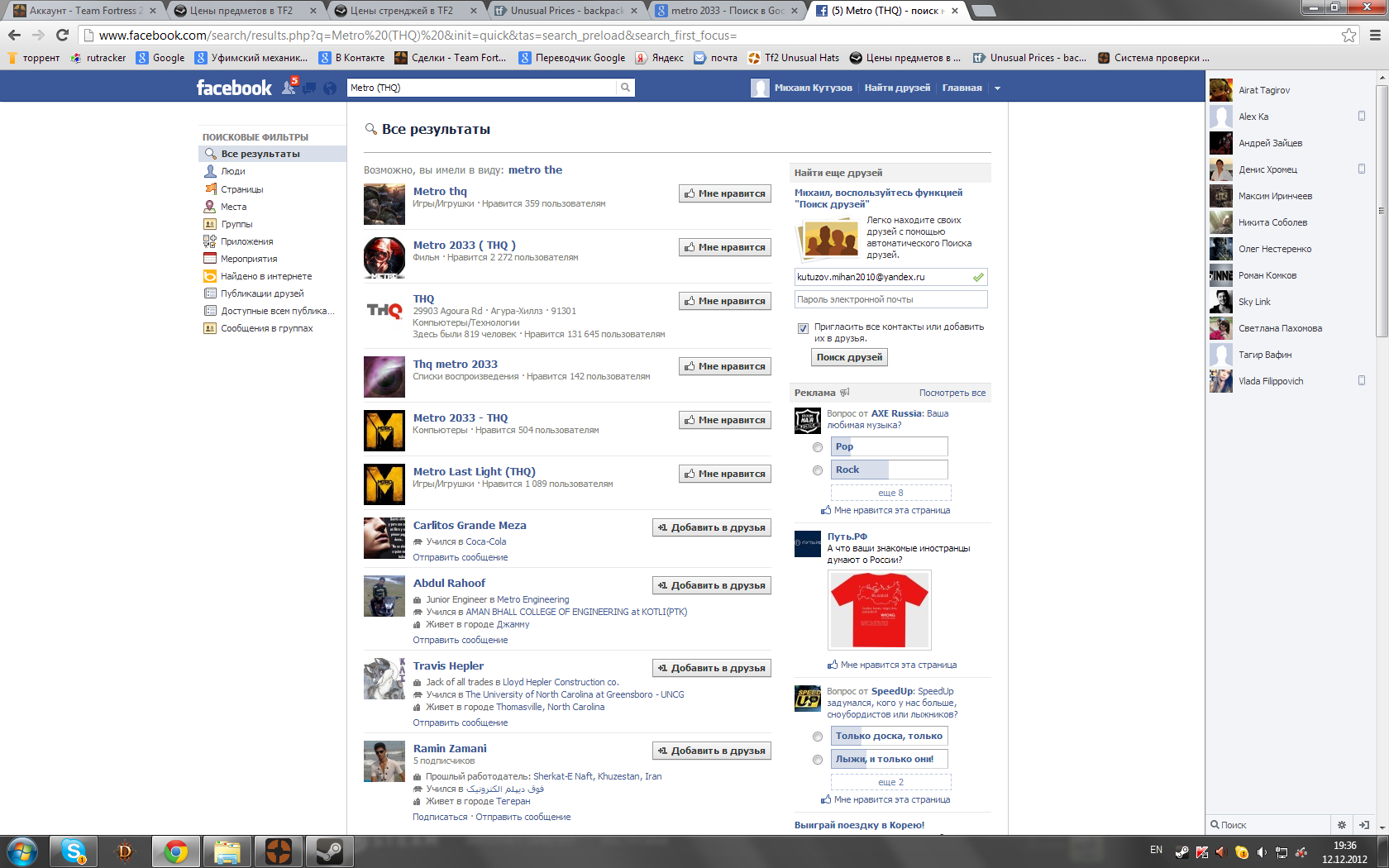Add Travis Hepler as friend
The image size is (1389, 868).
pos(712,668)
